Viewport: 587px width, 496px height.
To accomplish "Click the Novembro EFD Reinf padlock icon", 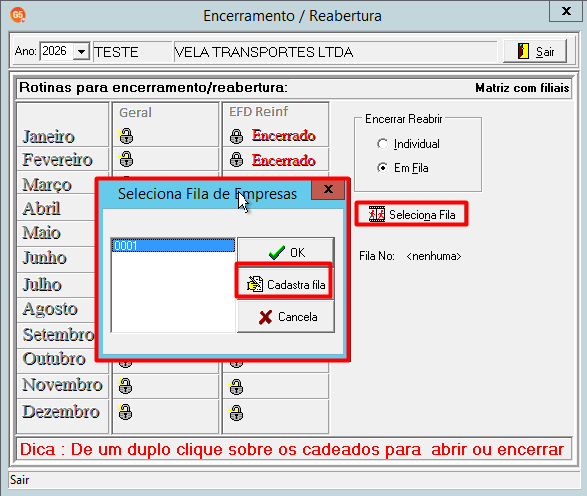I will tap(236, 387).
